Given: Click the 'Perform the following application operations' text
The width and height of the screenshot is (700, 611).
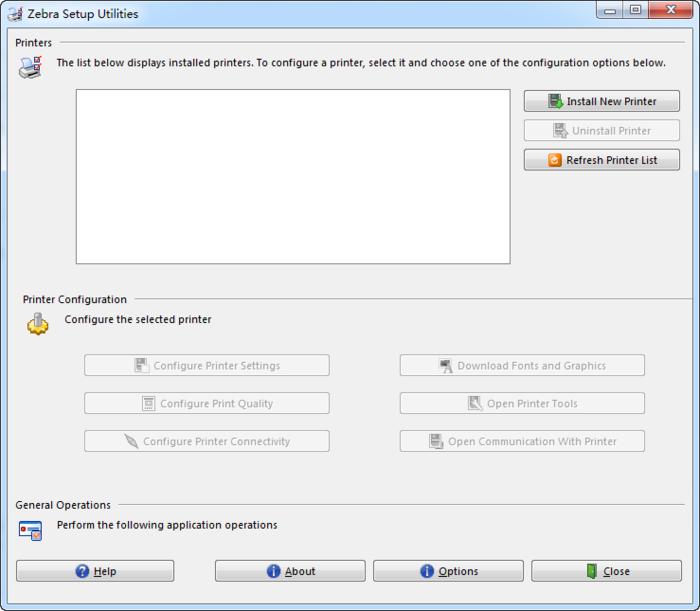Looking at the screenshot, I should 167,525.
